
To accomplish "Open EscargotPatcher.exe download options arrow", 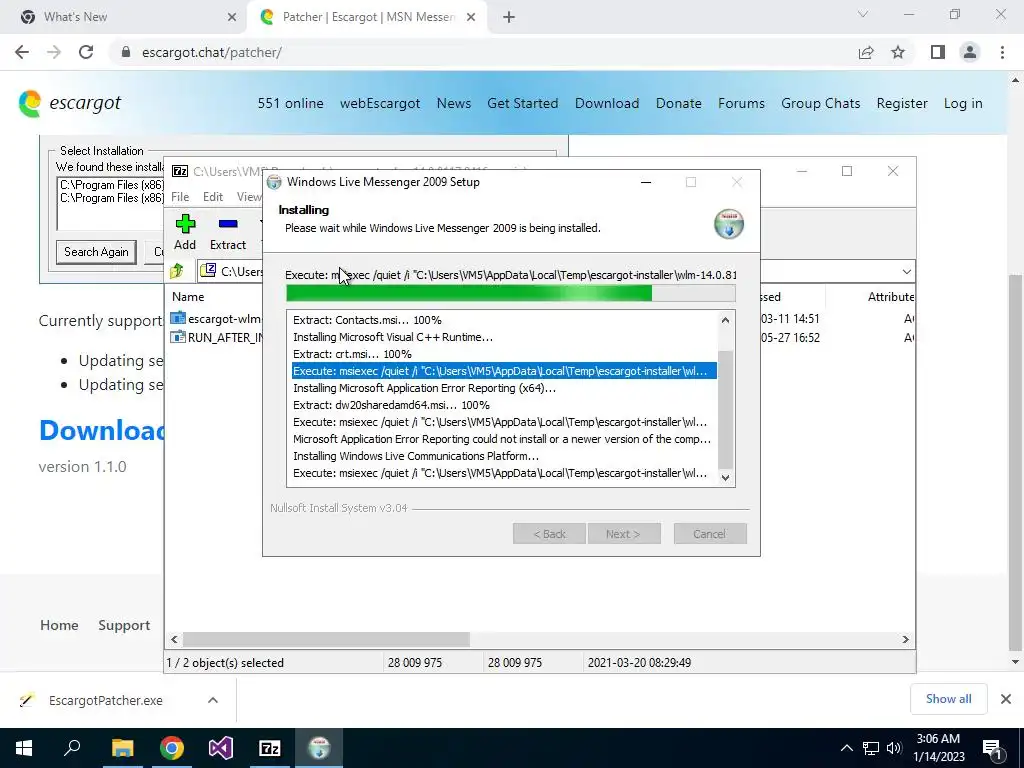I will [213, 700].
